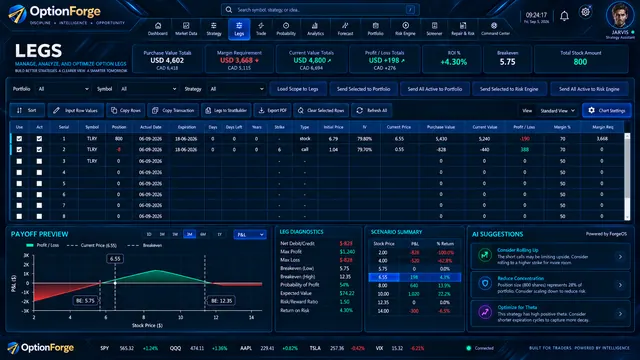The height and width of the screenshot is (360, 640).
Task: Check the Use checkbox for row 4
Action: [19, 172]
